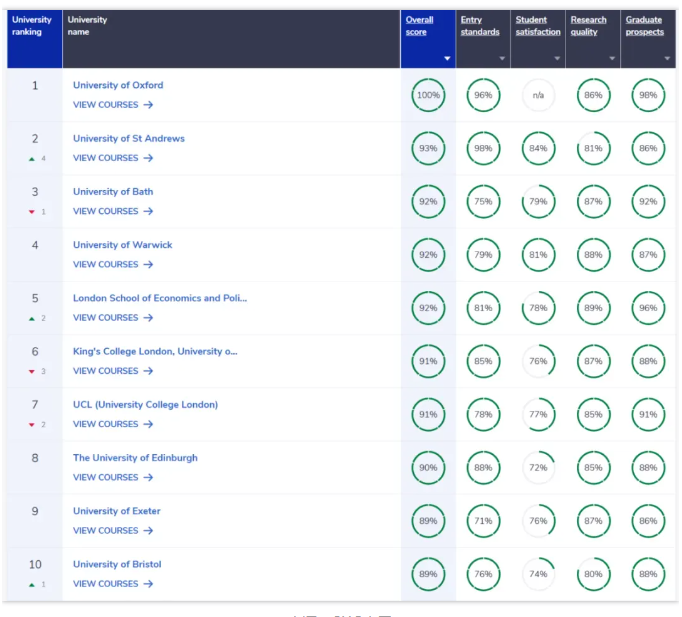Open University of Oxford link
The image size is (682, 617).
coord(118,85)
